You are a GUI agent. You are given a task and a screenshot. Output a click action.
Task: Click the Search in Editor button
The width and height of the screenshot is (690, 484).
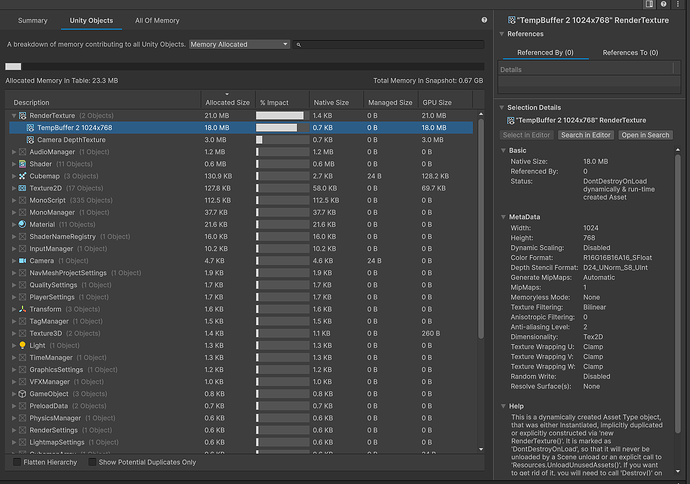point(586,134)
